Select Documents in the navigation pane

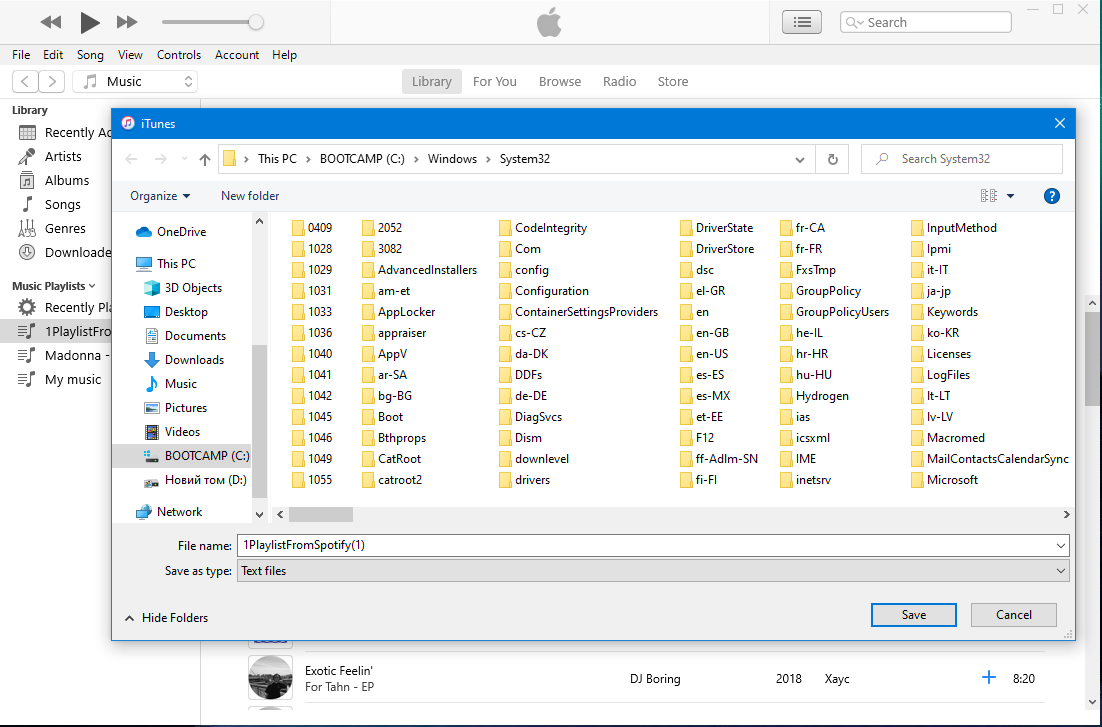[186, 335]
